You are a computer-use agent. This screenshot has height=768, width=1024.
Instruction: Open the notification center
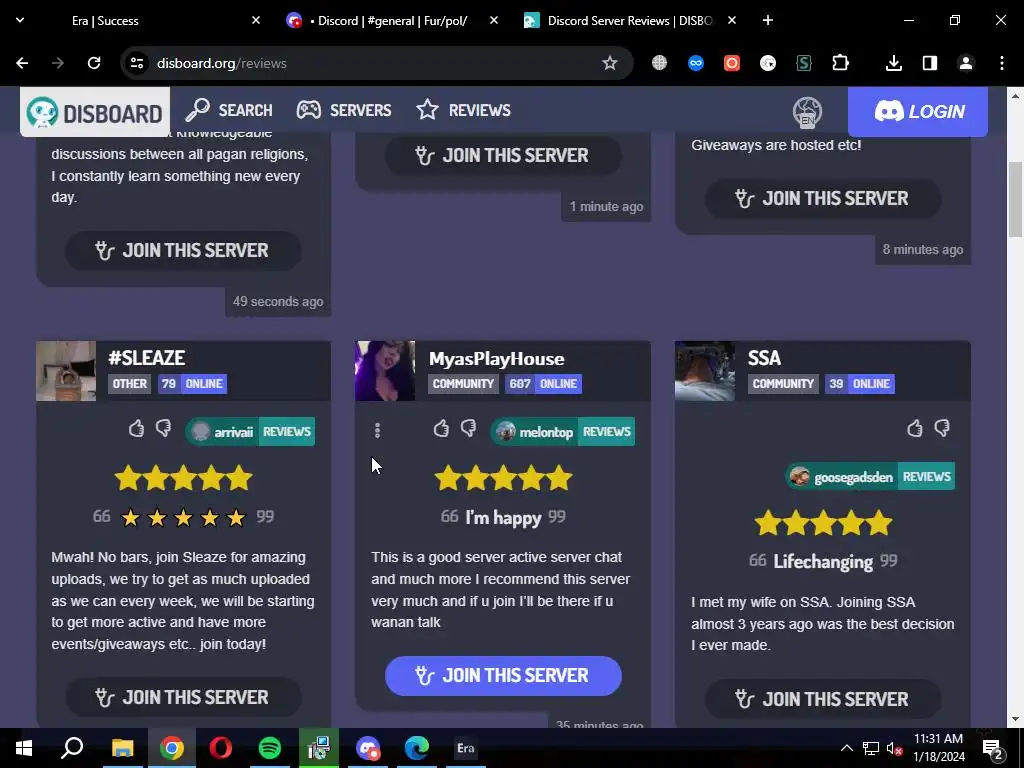tap(992, 749)
